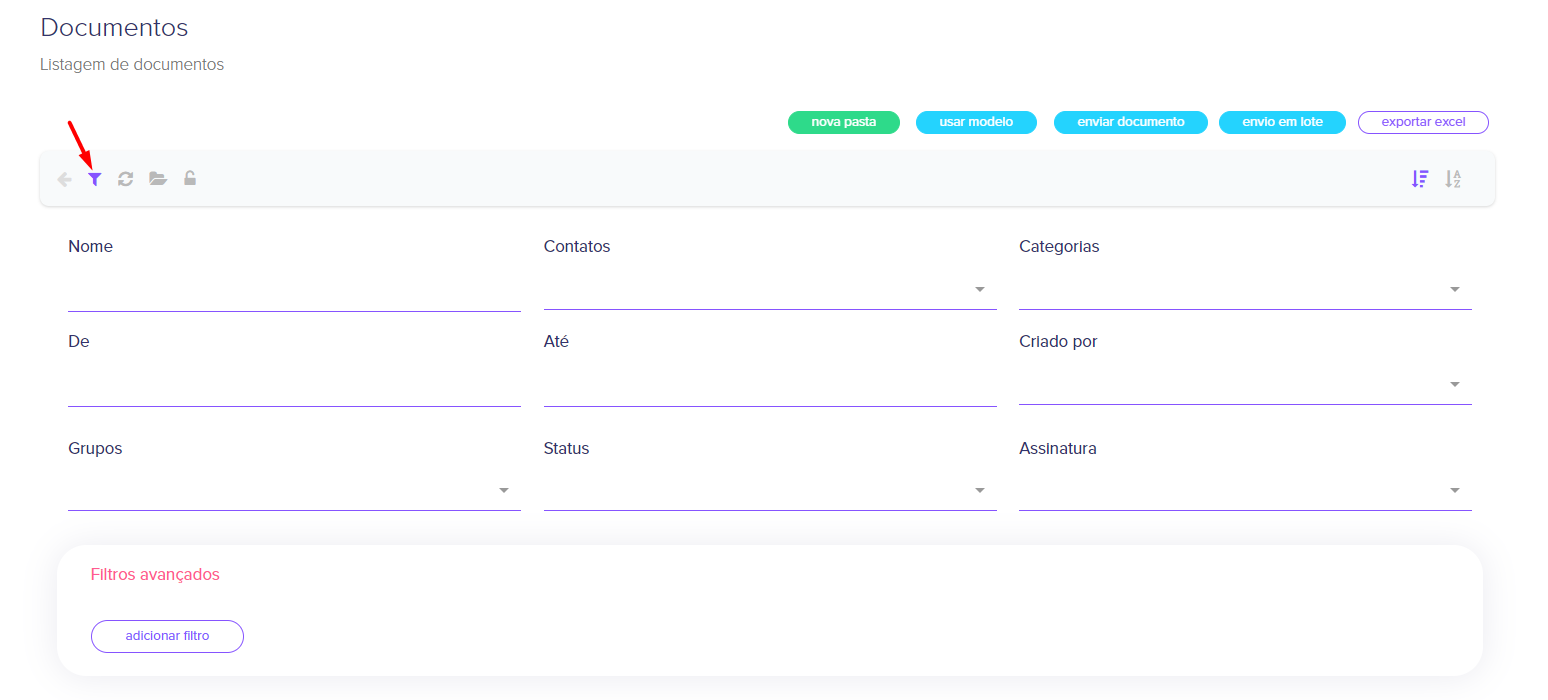Open the Assinatura dropdown

1245,491
